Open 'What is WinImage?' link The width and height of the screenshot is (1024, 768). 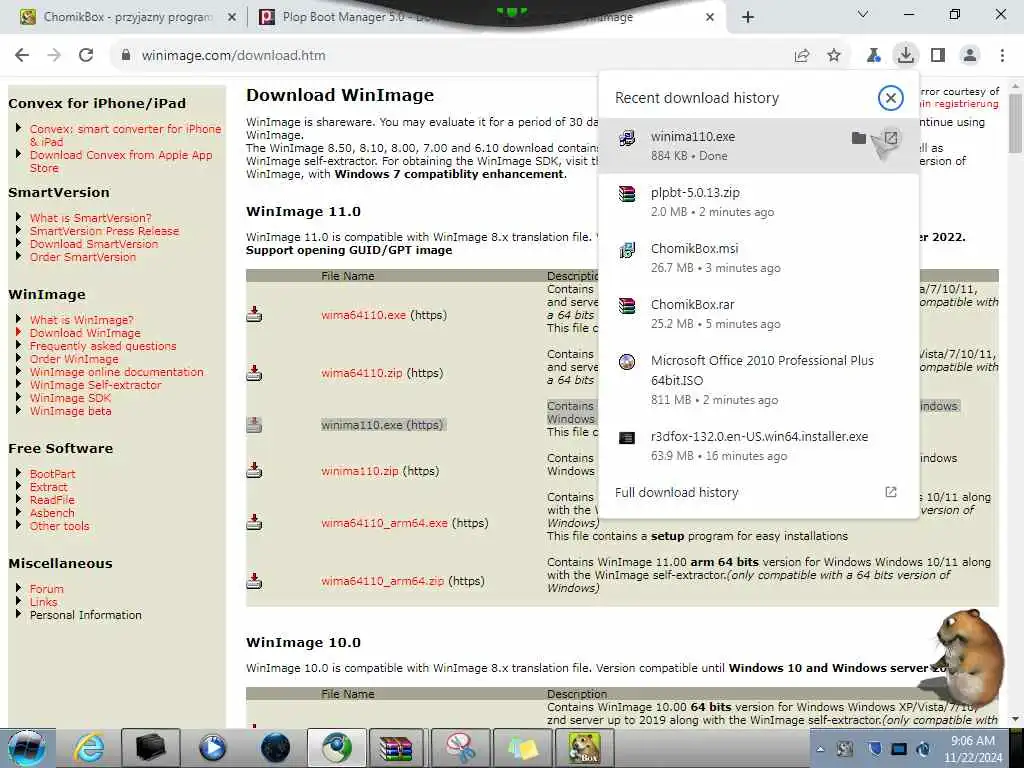(x=81, y=320)
